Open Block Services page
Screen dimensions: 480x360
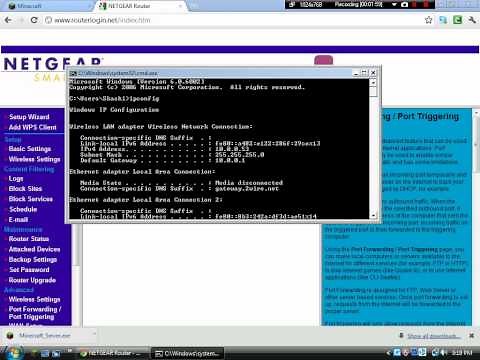[31, 199]
